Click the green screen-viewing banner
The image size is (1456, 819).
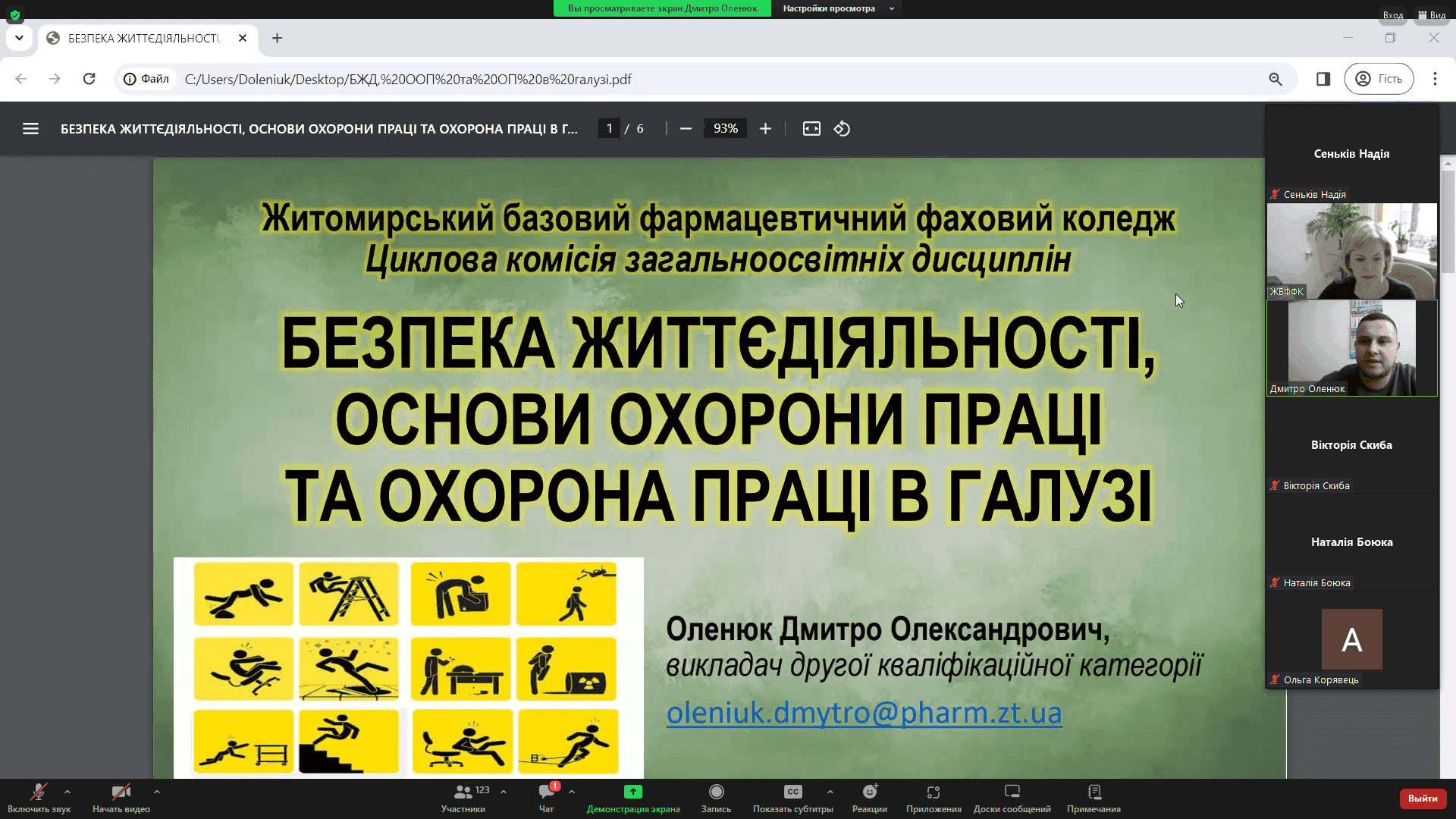(662, 8)
